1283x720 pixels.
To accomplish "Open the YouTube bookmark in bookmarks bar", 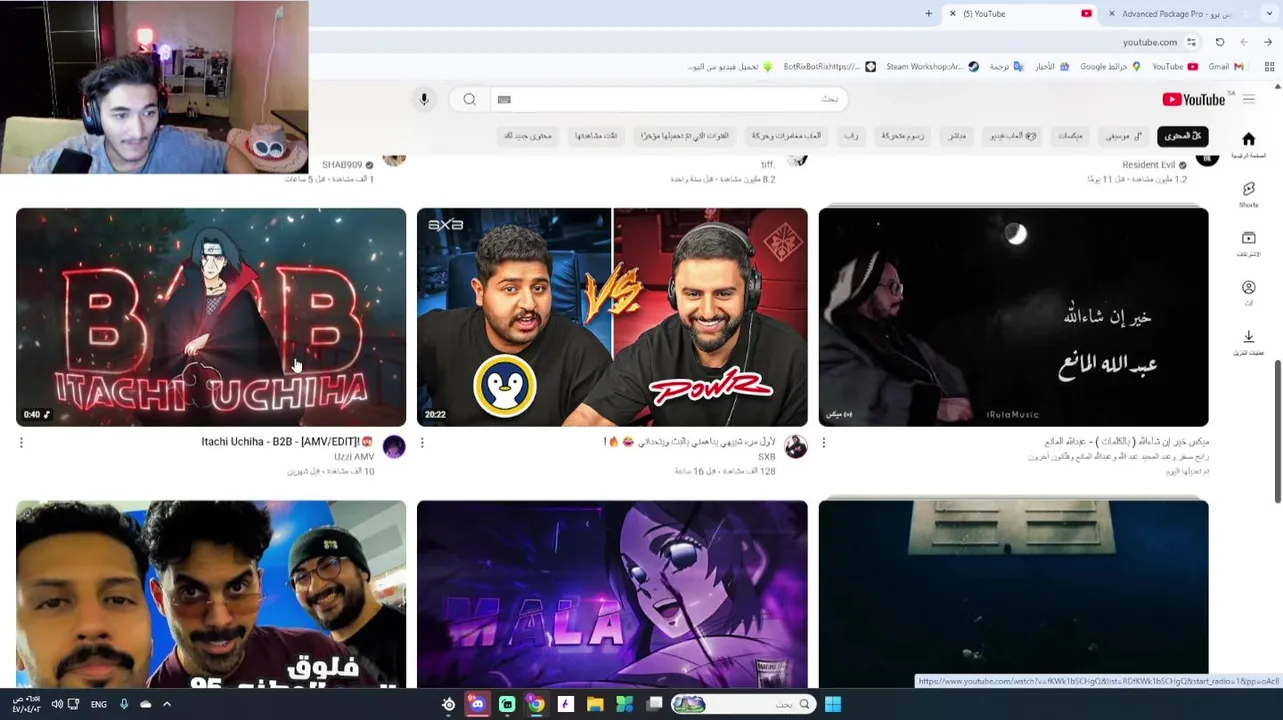I will click(x=1175, y=67).
